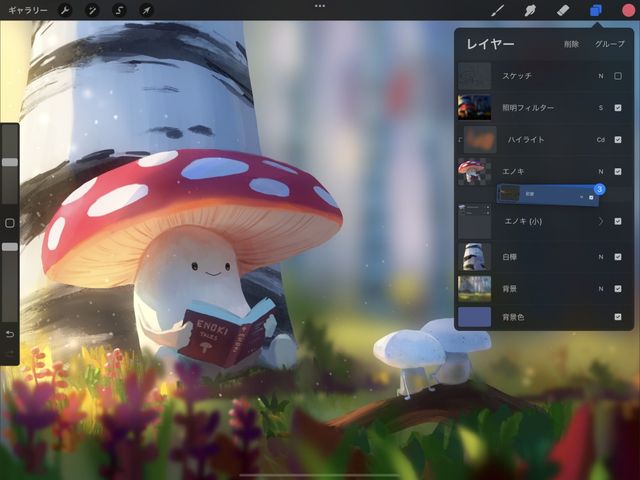The image size is (640, 480).
Task: Click the 照明フィルター layer name
Action: coord(528,108)
